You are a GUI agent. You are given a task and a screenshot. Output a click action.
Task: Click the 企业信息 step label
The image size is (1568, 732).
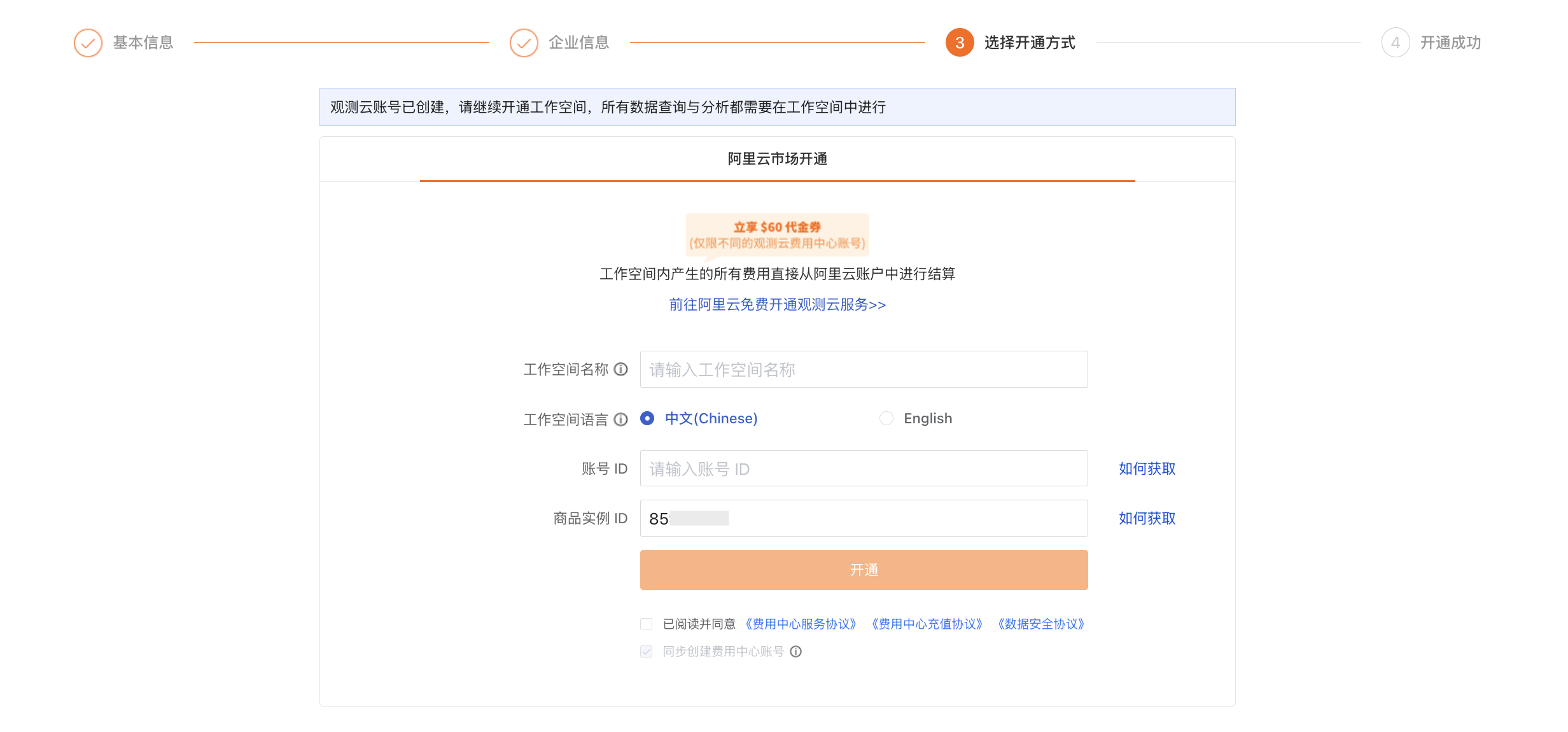pos(579,43)
